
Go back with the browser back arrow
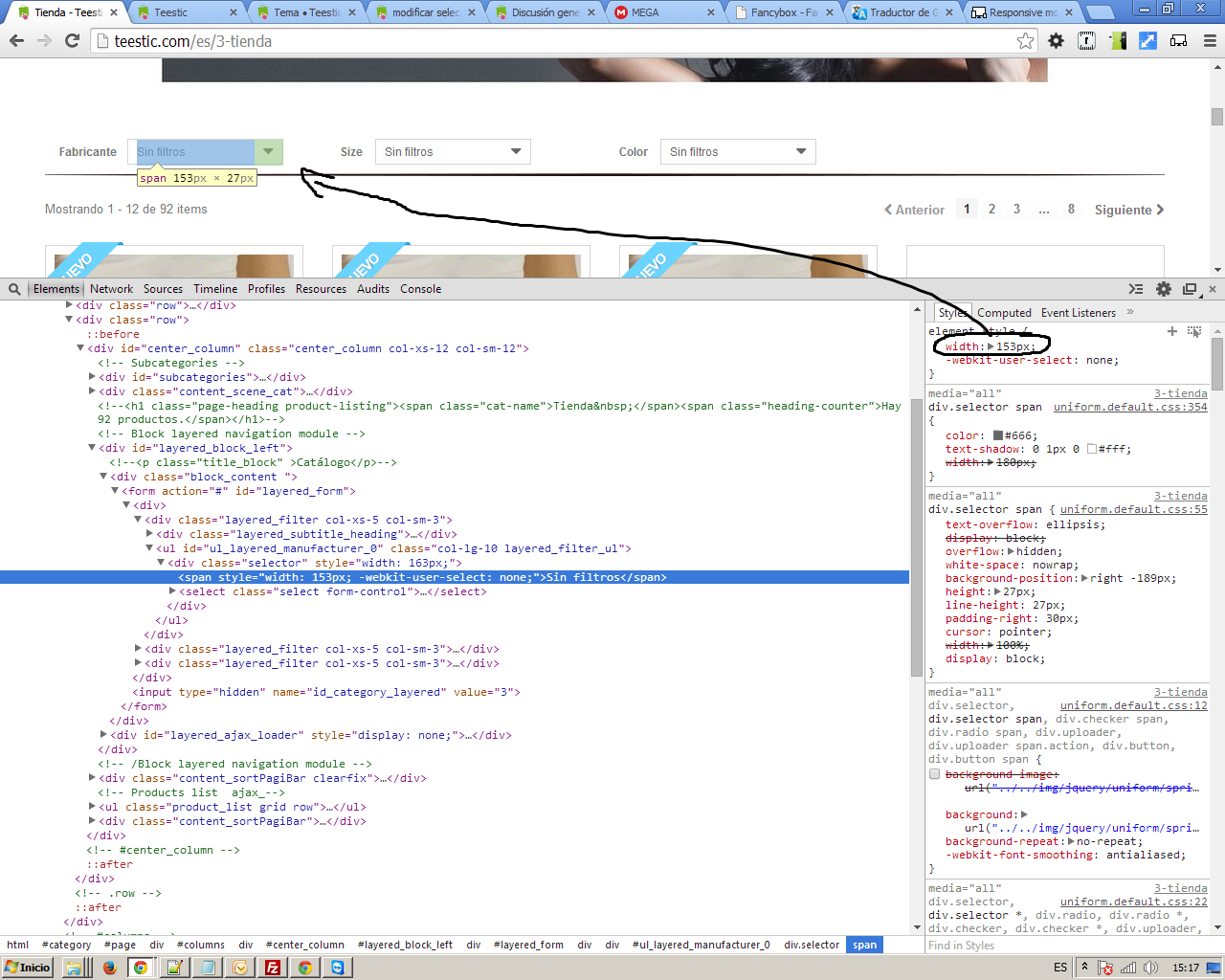pyautogui.click(x=16, y=41)
